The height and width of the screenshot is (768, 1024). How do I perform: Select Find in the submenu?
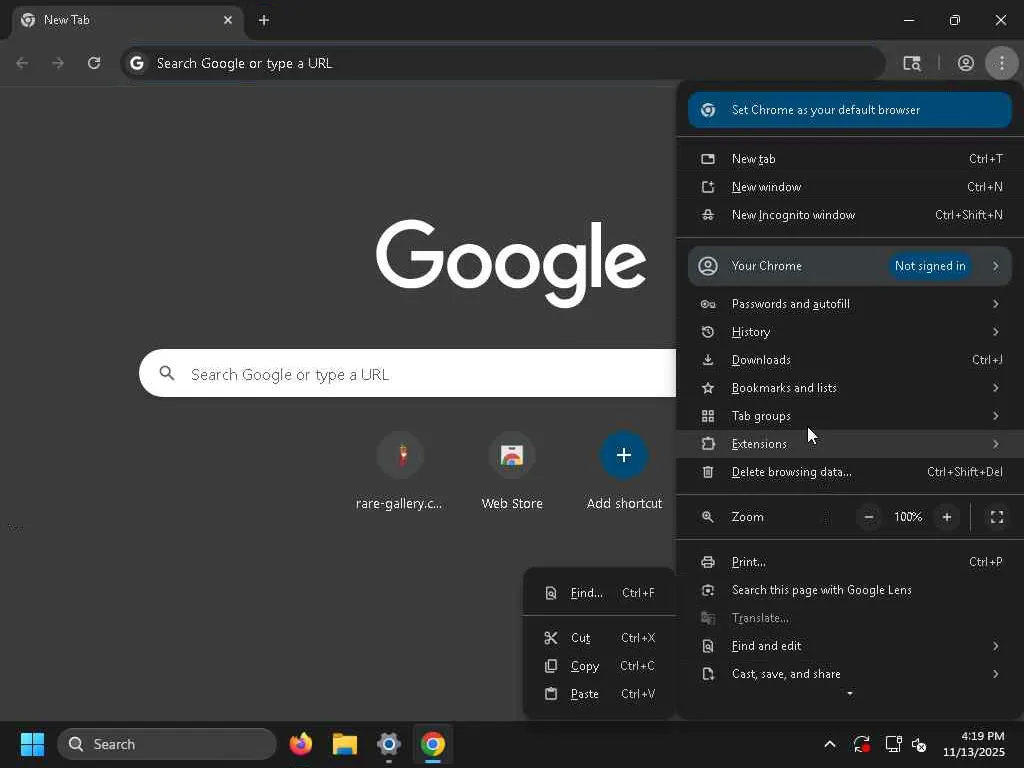(x=599, y=593)
